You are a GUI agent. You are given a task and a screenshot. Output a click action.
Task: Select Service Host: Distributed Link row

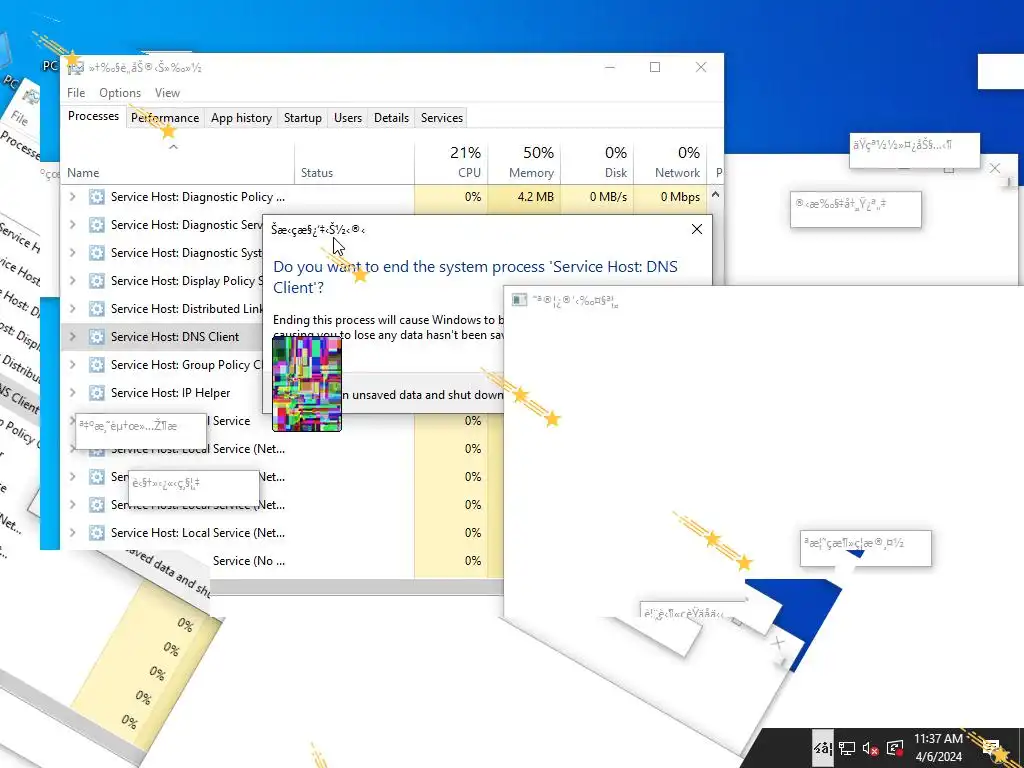[x=162, y=309]
